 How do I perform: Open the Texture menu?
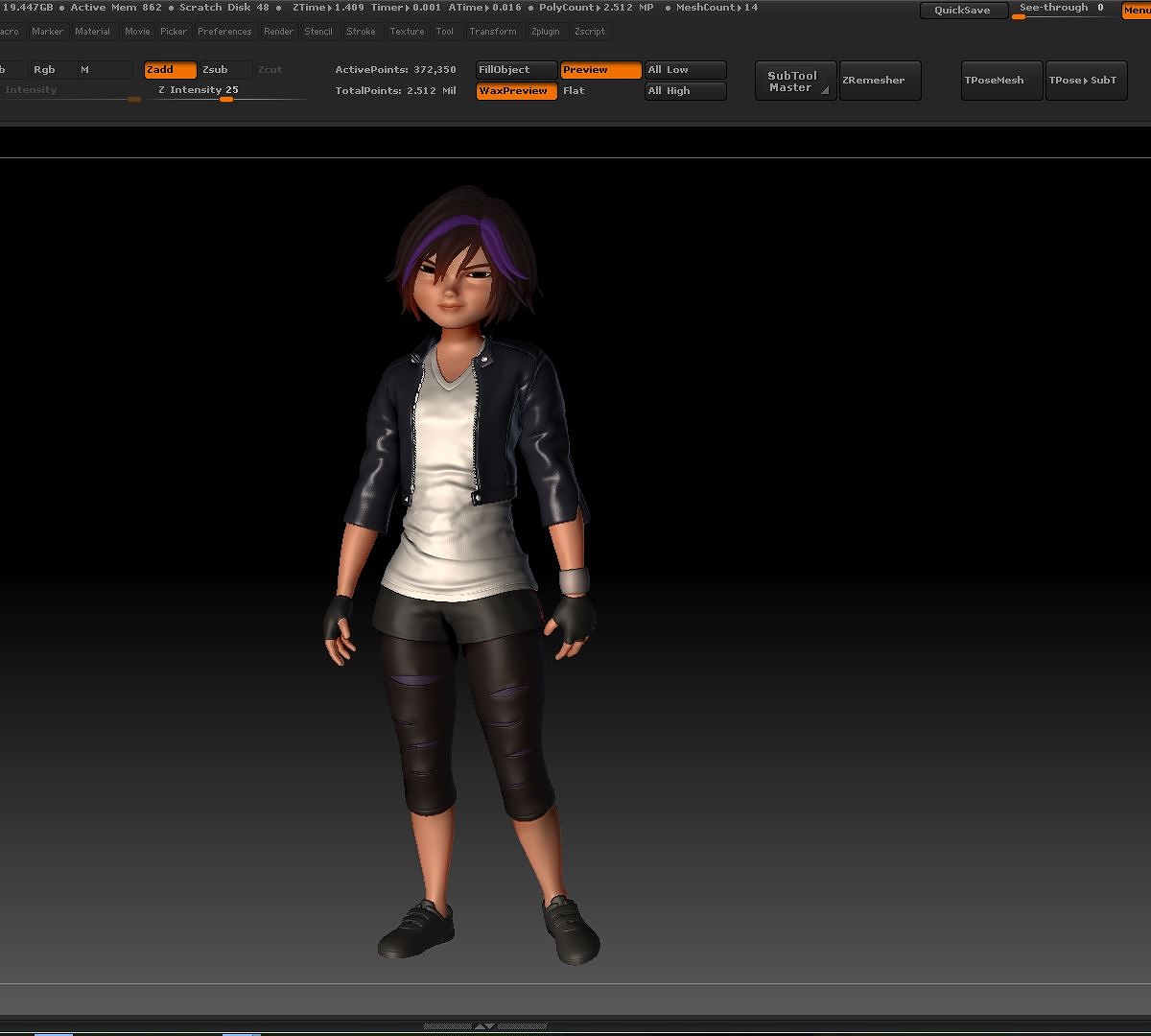tap(407, 32)
